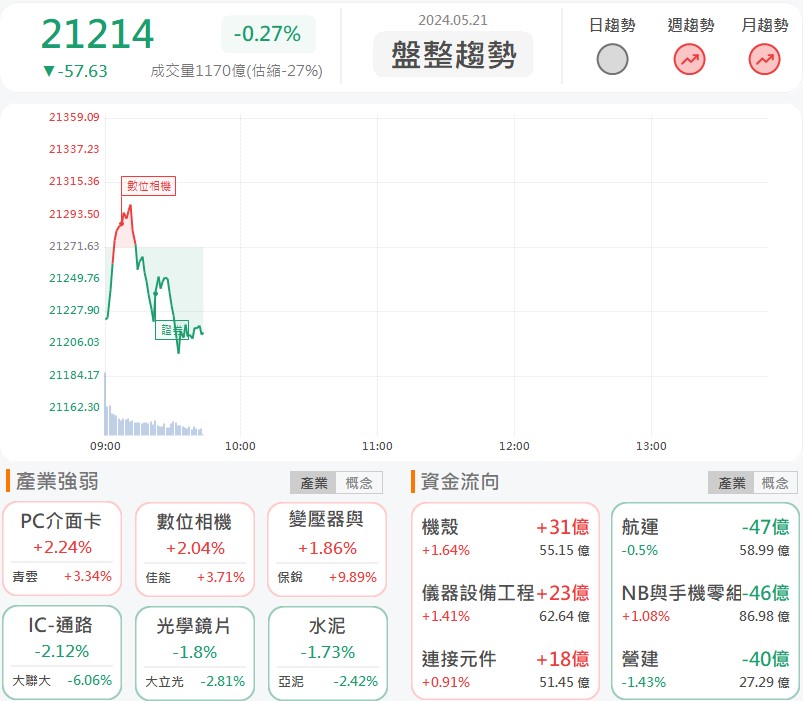Screen dimensions: 803x701
Task: Open the 水泥 industry card
Action: coord(326,651)
